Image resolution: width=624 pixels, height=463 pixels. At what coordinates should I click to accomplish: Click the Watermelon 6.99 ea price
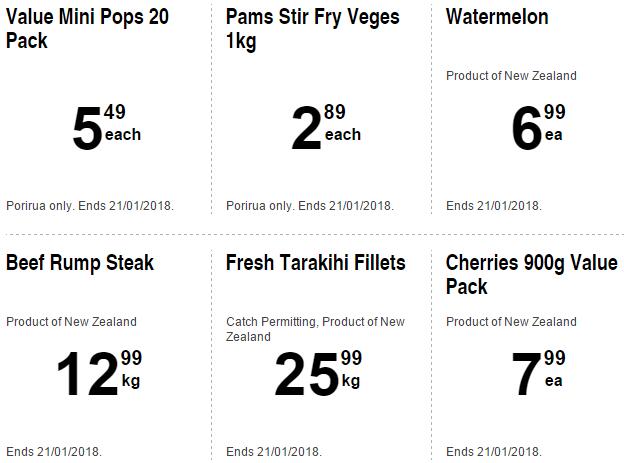(x=538, y=128)
